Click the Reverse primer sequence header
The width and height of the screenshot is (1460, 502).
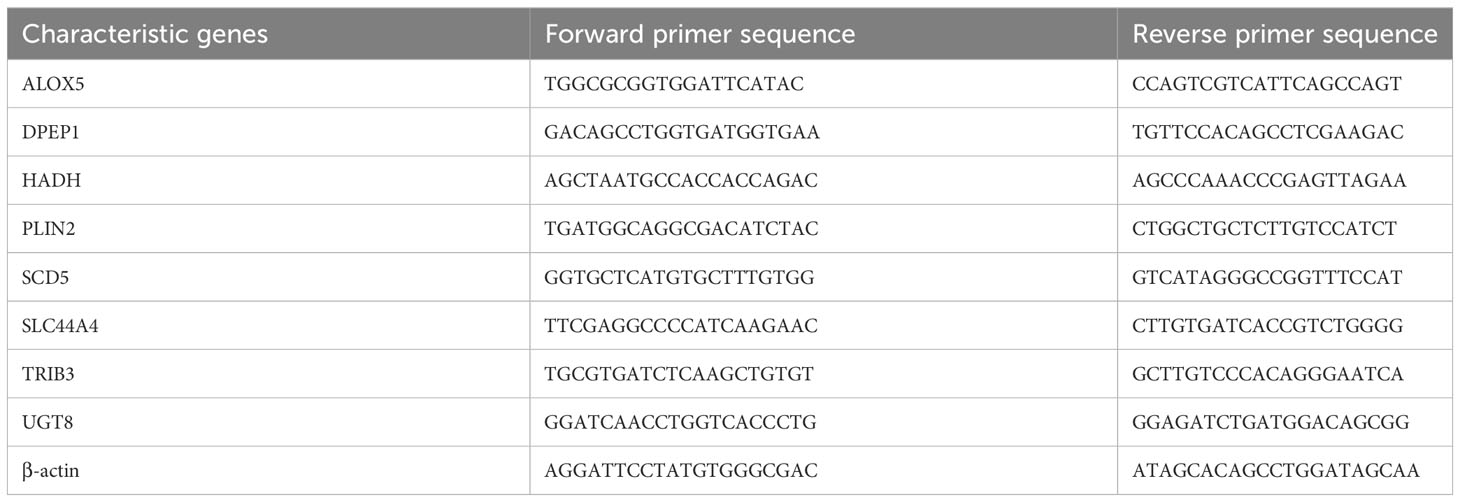point(1285,34)
